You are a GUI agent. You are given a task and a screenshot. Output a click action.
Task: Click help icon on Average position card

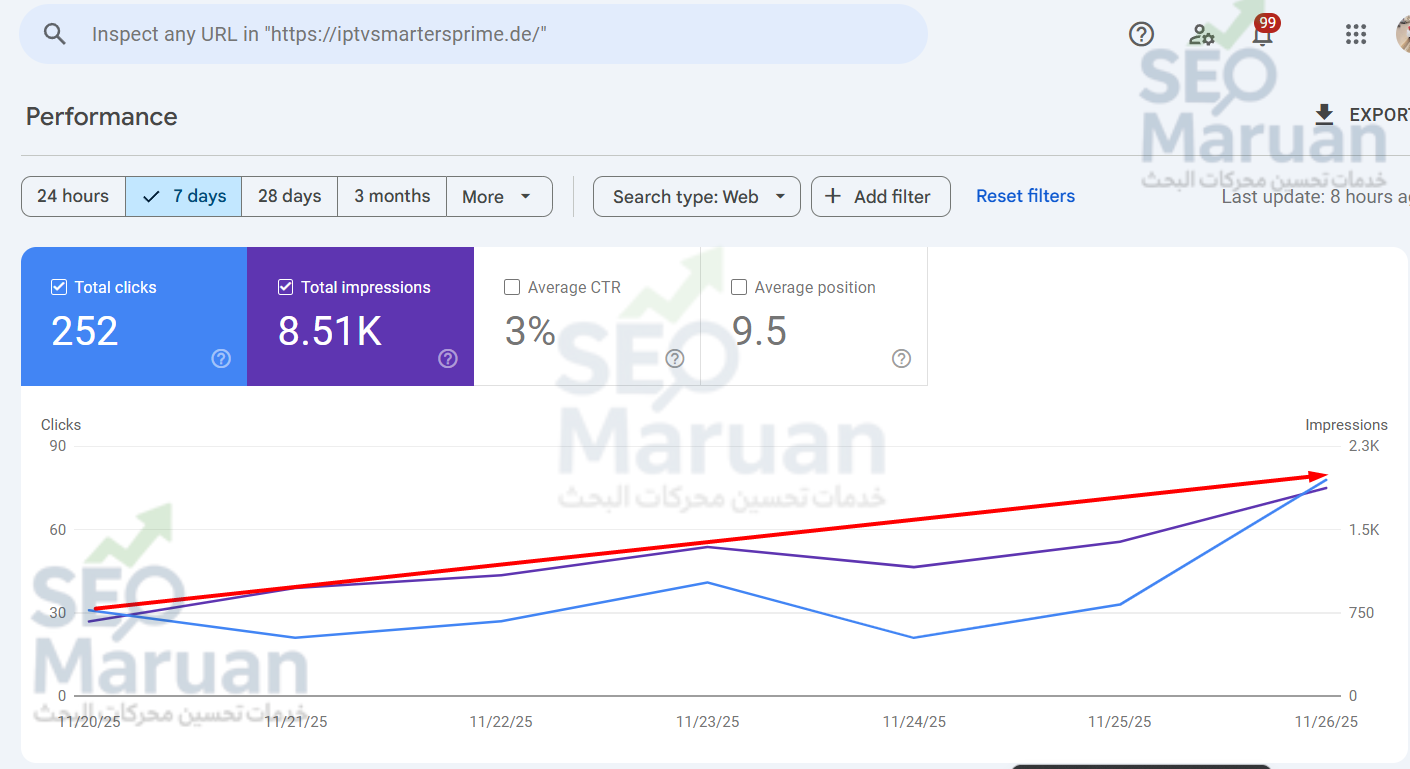click(x=902, y=358)
